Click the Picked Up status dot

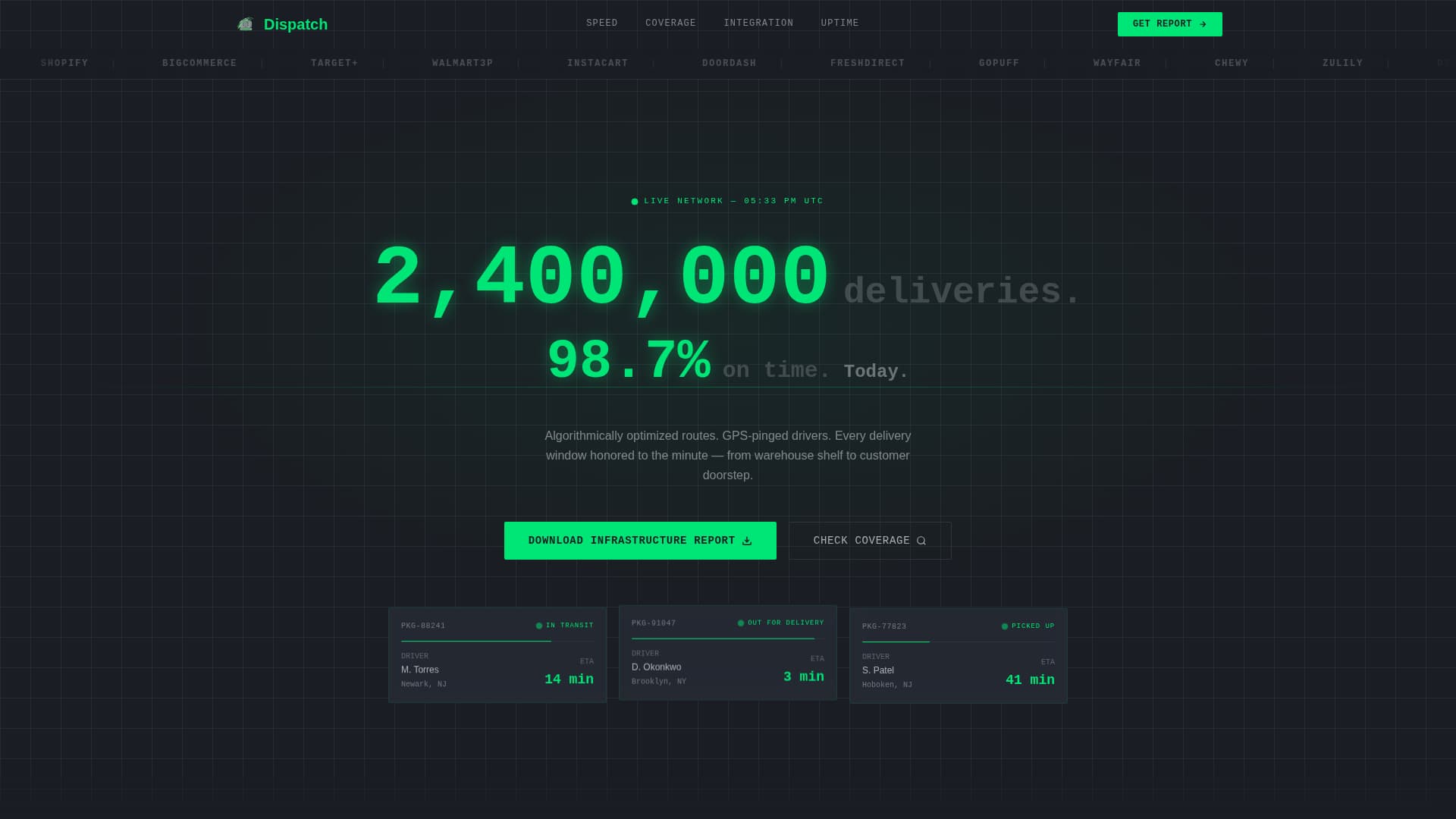tap(1005, 626)
